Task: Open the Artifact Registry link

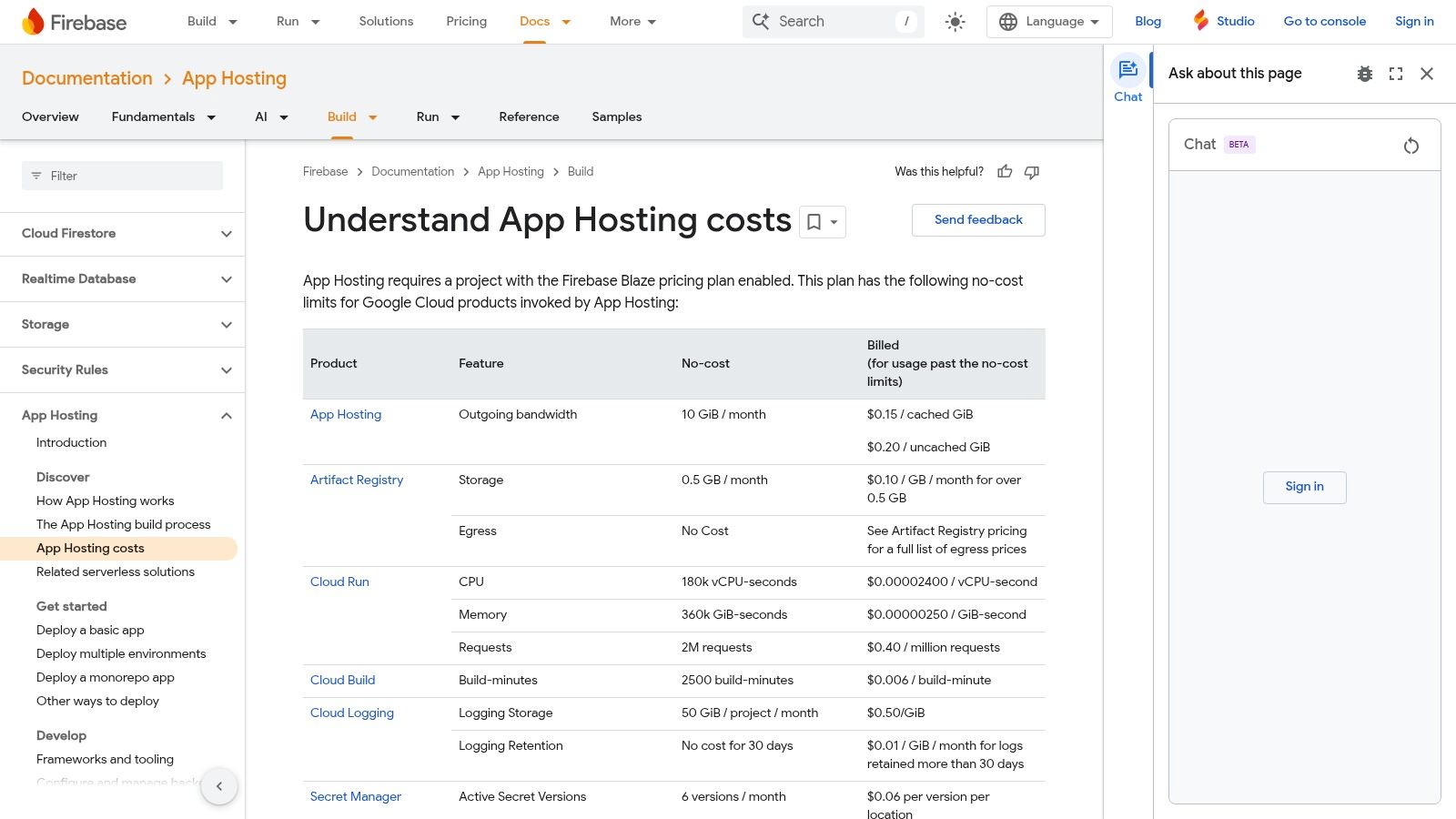Action: coord(357,480)
